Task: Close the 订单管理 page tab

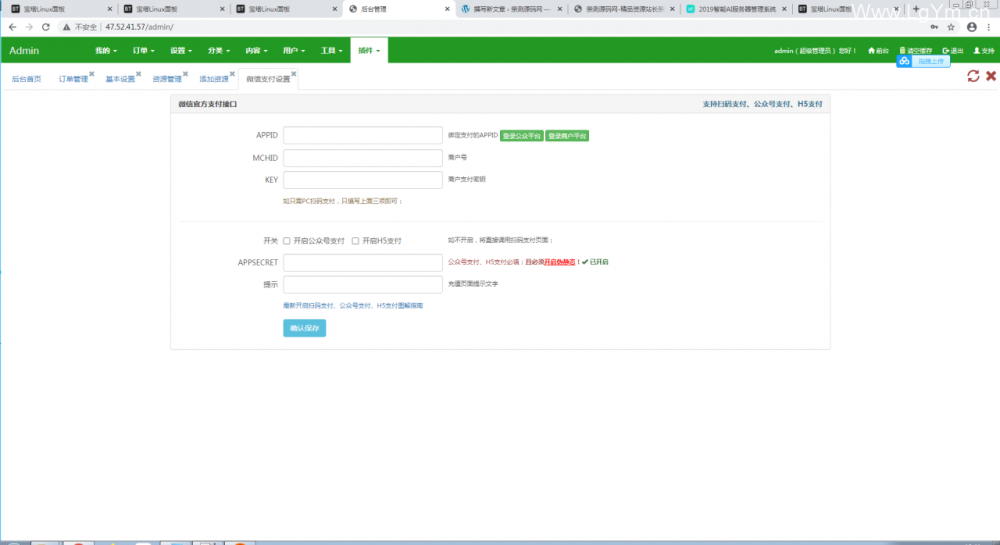Action: [92, 74]
